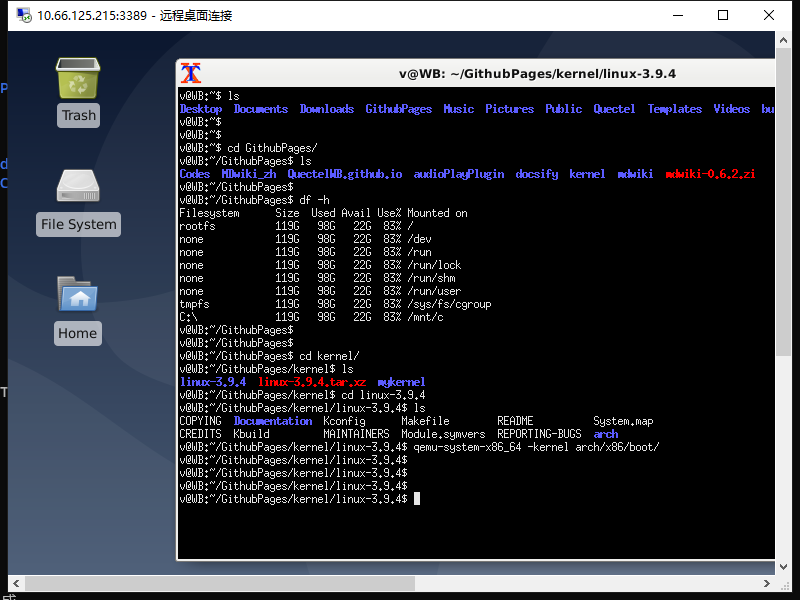Click scroll down arrow on vertical scrollbar
The width and height of the screenshot is (800, 600).
784,567
